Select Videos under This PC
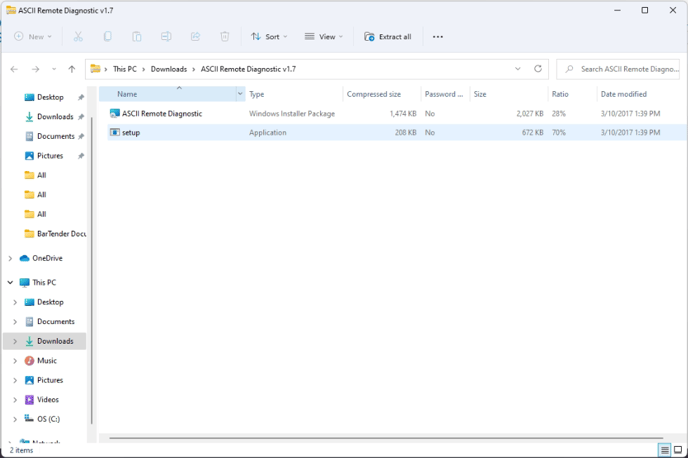The height and width of the screenshot is (458, 688). click(47, 400)
